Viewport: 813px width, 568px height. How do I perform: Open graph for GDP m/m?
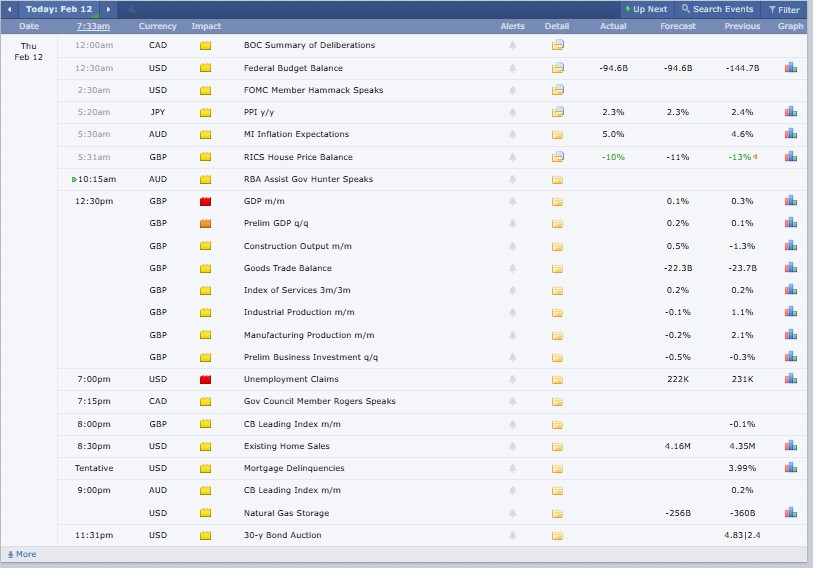[x=791, y=201]
